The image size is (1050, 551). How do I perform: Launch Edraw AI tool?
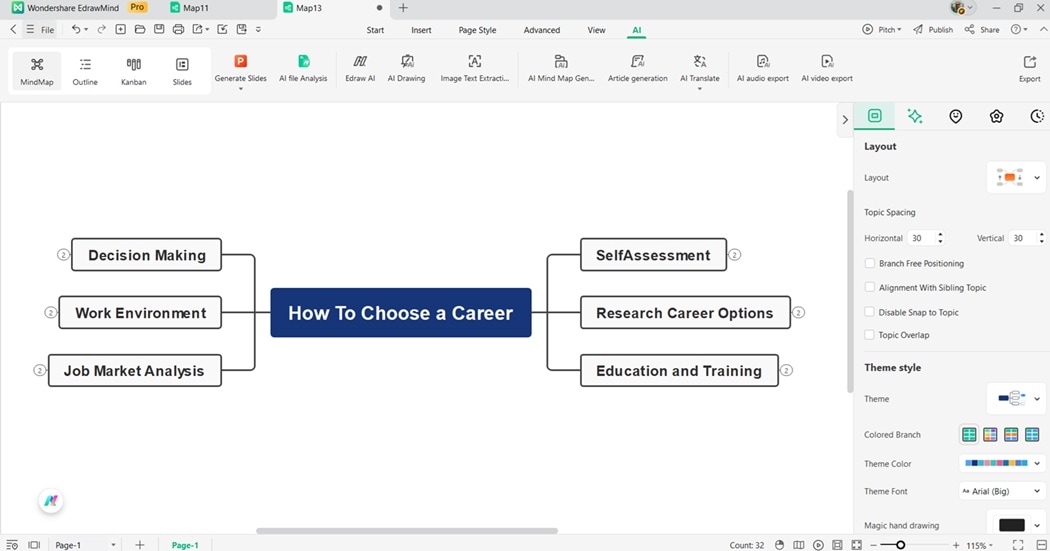click(x=360, y=68)
